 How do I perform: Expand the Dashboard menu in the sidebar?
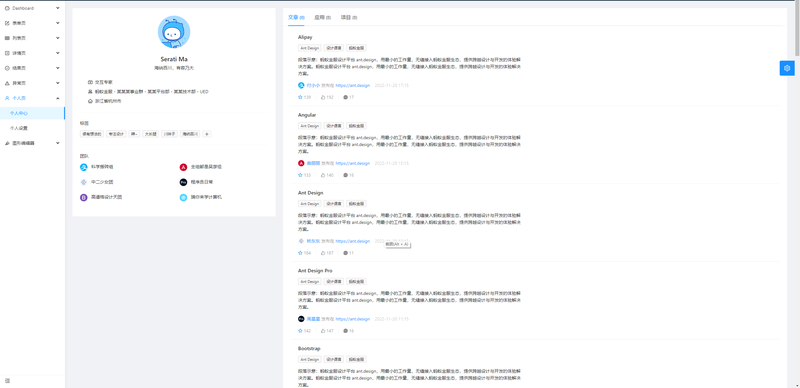point(32,8)
